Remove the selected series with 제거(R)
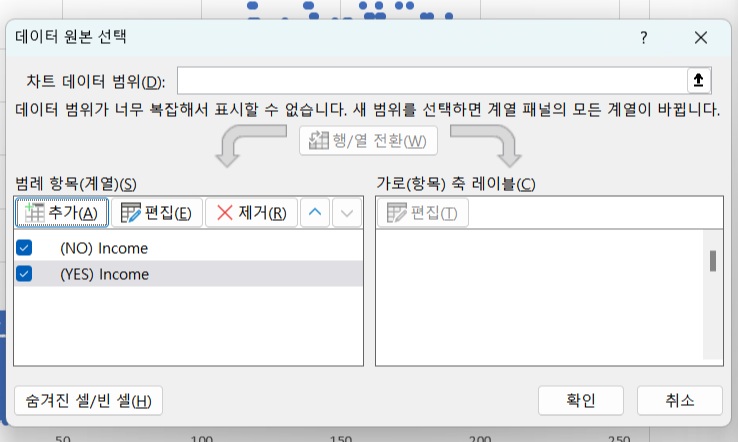This screenshot has width=738, height=442. click(x=251, y=213)
